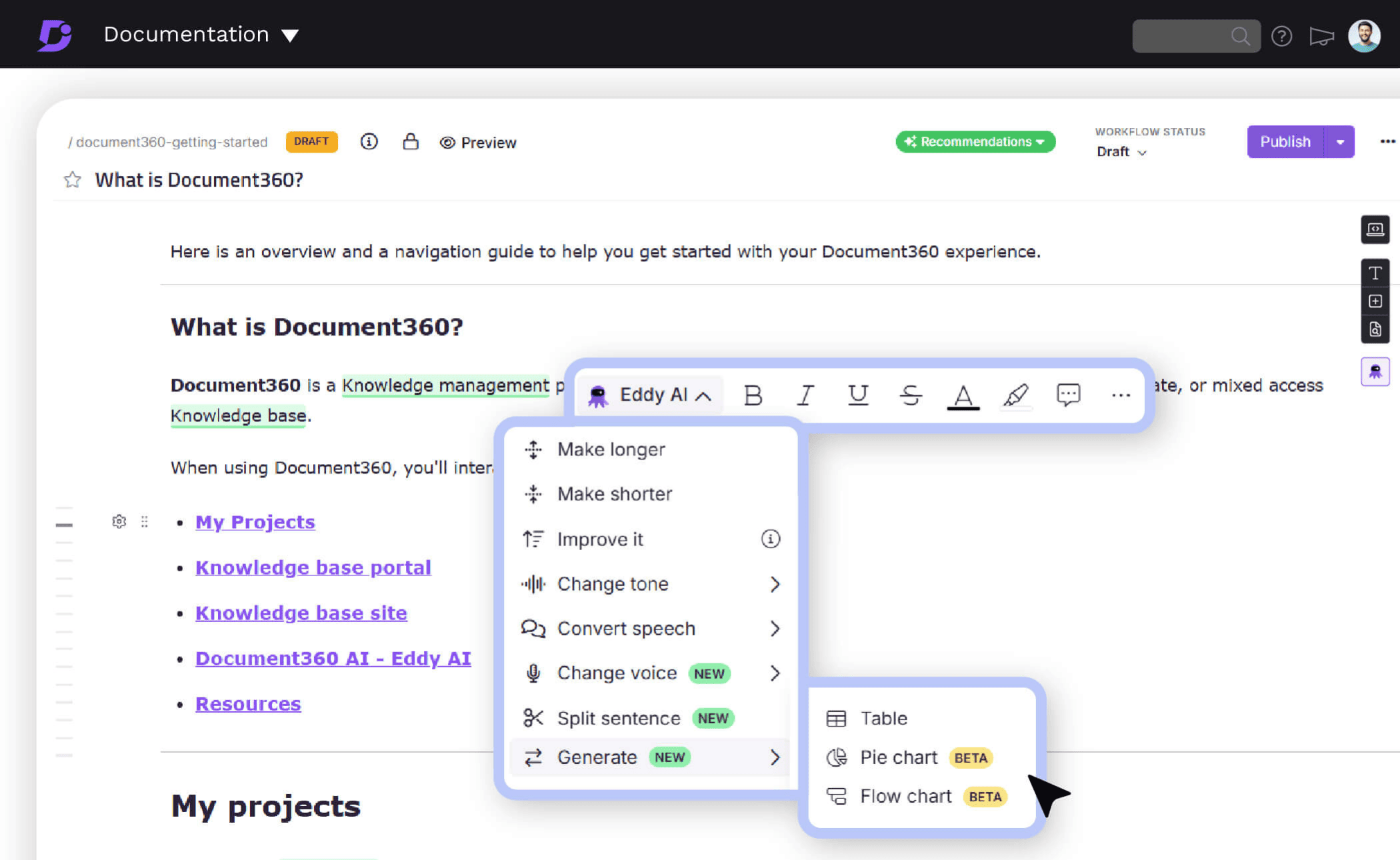Viewport: 1400px width, 860px height.
Task: Open the Publish button dropdown arrow
Action: pos(1340,142)
